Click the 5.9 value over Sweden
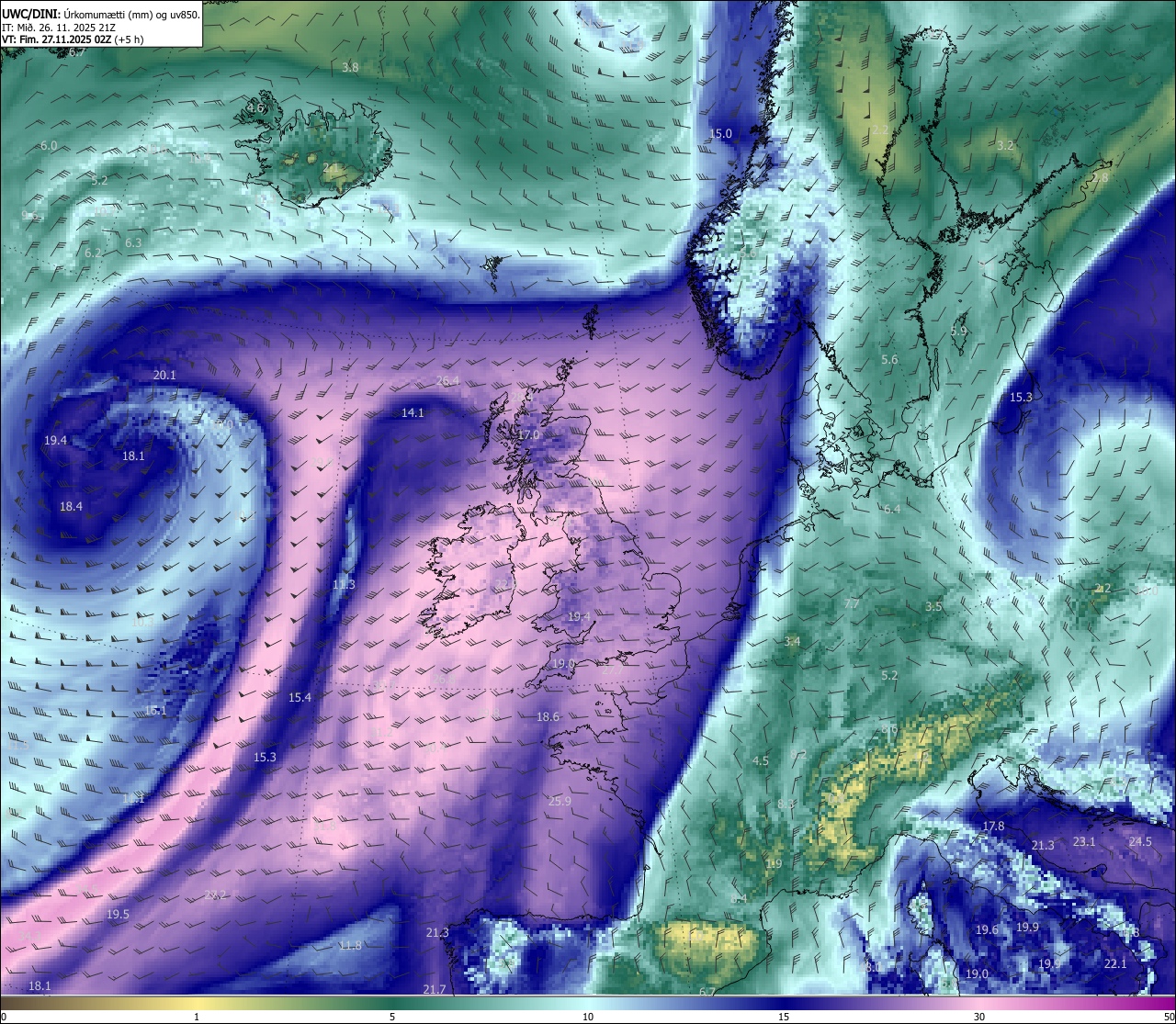The width and height of the screenshot is (1176, 1024). coord(958,331)
